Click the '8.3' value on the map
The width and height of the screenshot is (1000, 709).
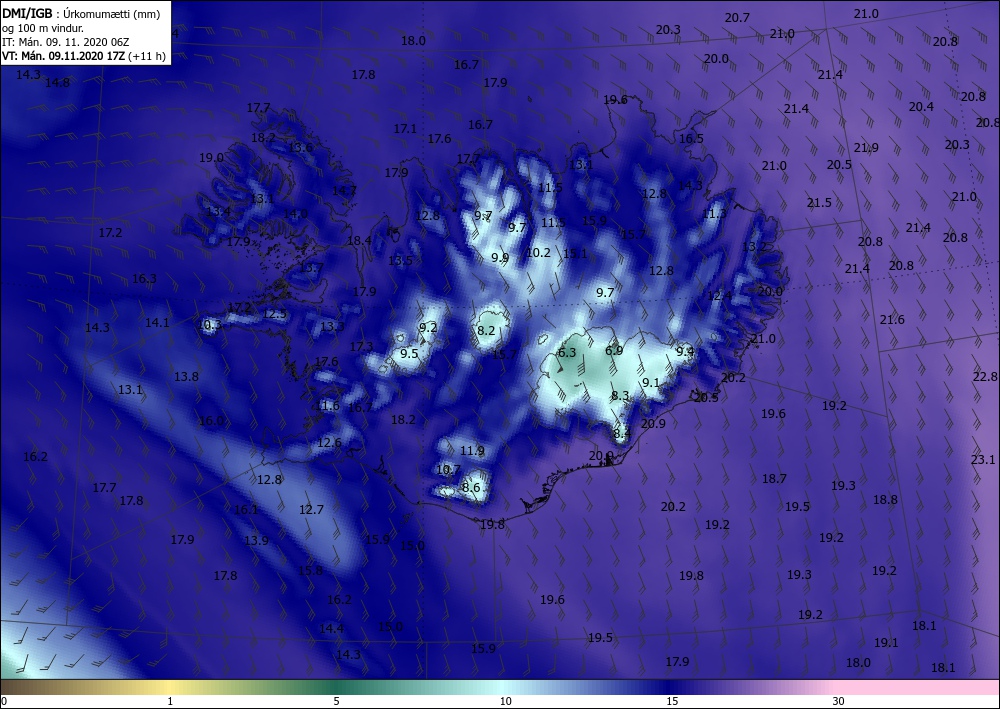[620, 396]
